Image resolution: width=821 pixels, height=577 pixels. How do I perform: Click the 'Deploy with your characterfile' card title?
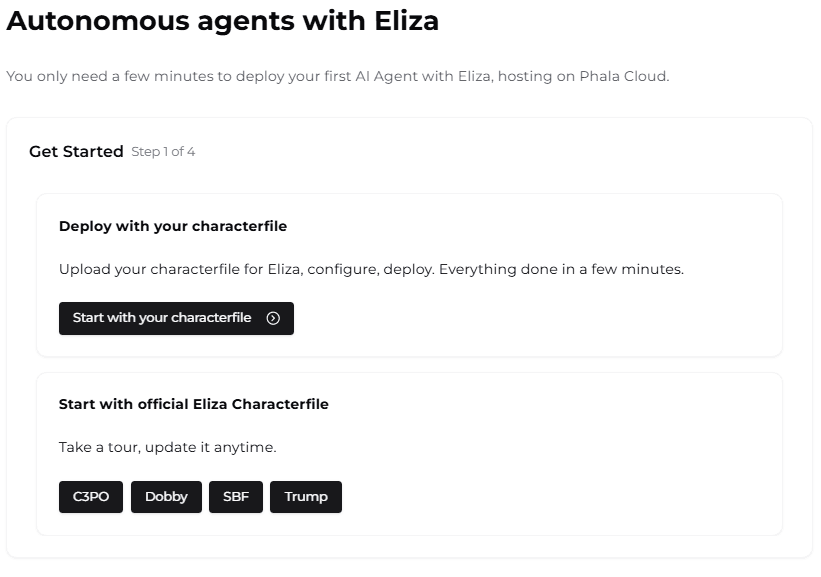(x=173, y=226)
